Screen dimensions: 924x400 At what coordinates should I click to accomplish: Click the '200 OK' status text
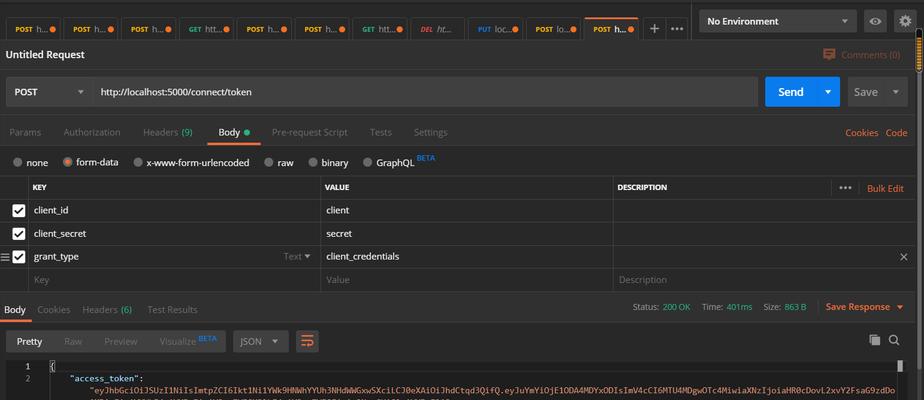[676, 307]
